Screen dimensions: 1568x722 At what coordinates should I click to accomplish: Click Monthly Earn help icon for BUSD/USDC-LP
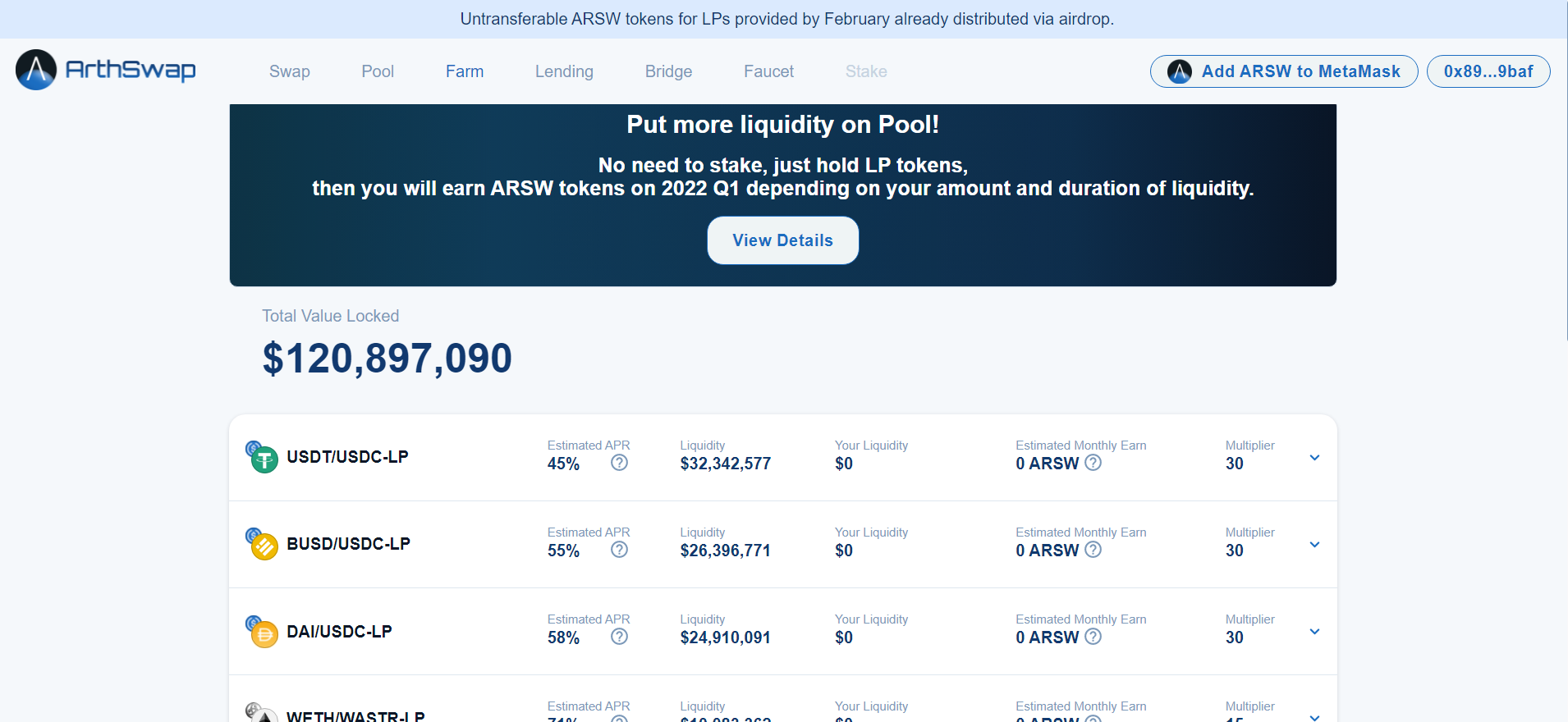(x=1093, y=550)
